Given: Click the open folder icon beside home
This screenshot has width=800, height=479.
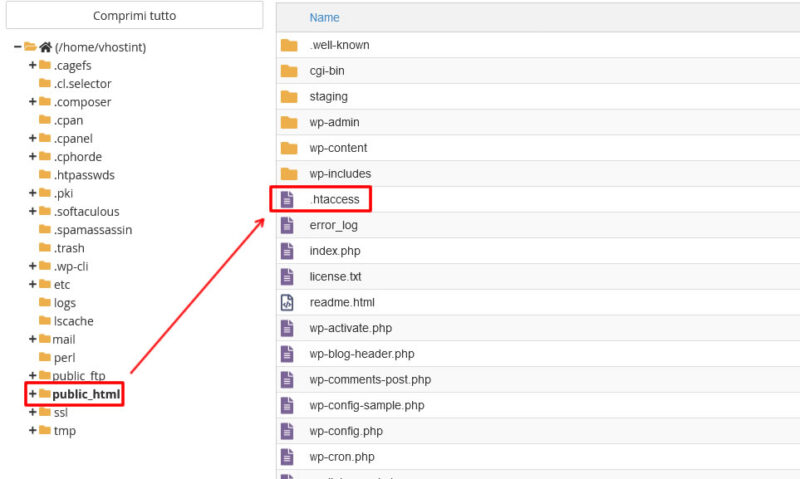Looking at the screenshot, I should click(30, 46).
